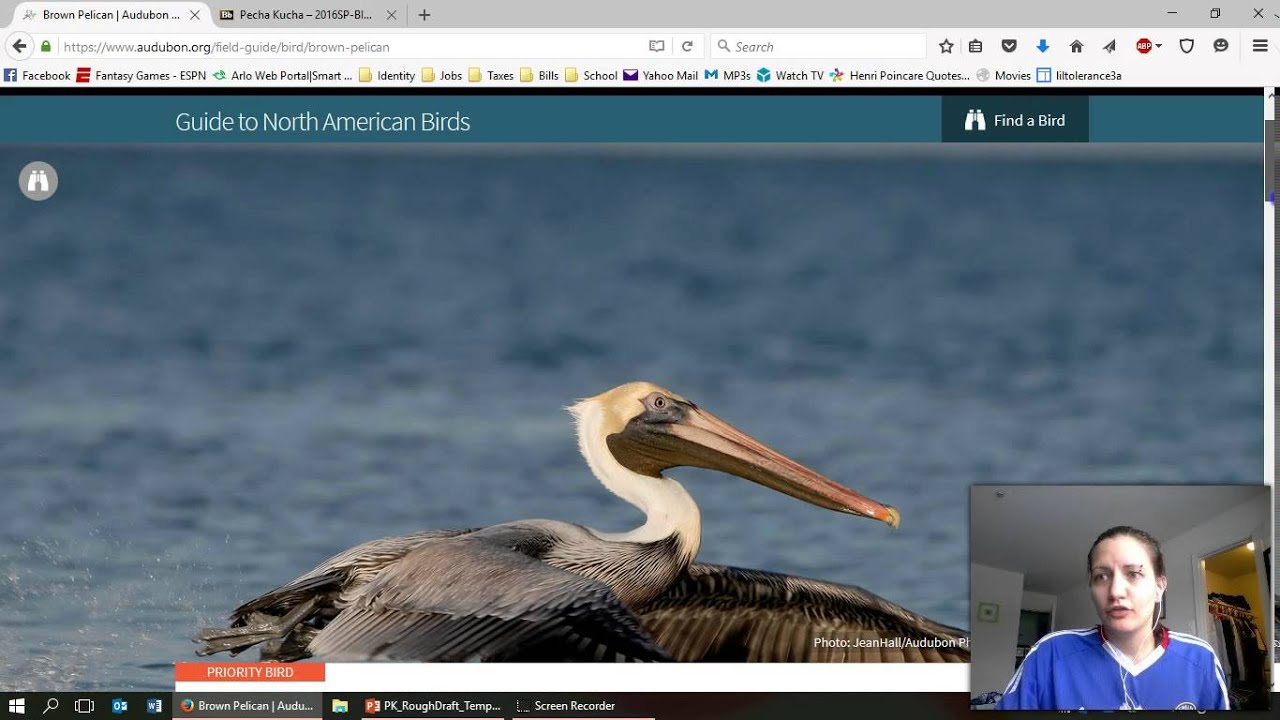The height and width of the screenshot is (720, 1280).
Task: Open Firefox reader view icon in address bar
Action: point(656,46)
